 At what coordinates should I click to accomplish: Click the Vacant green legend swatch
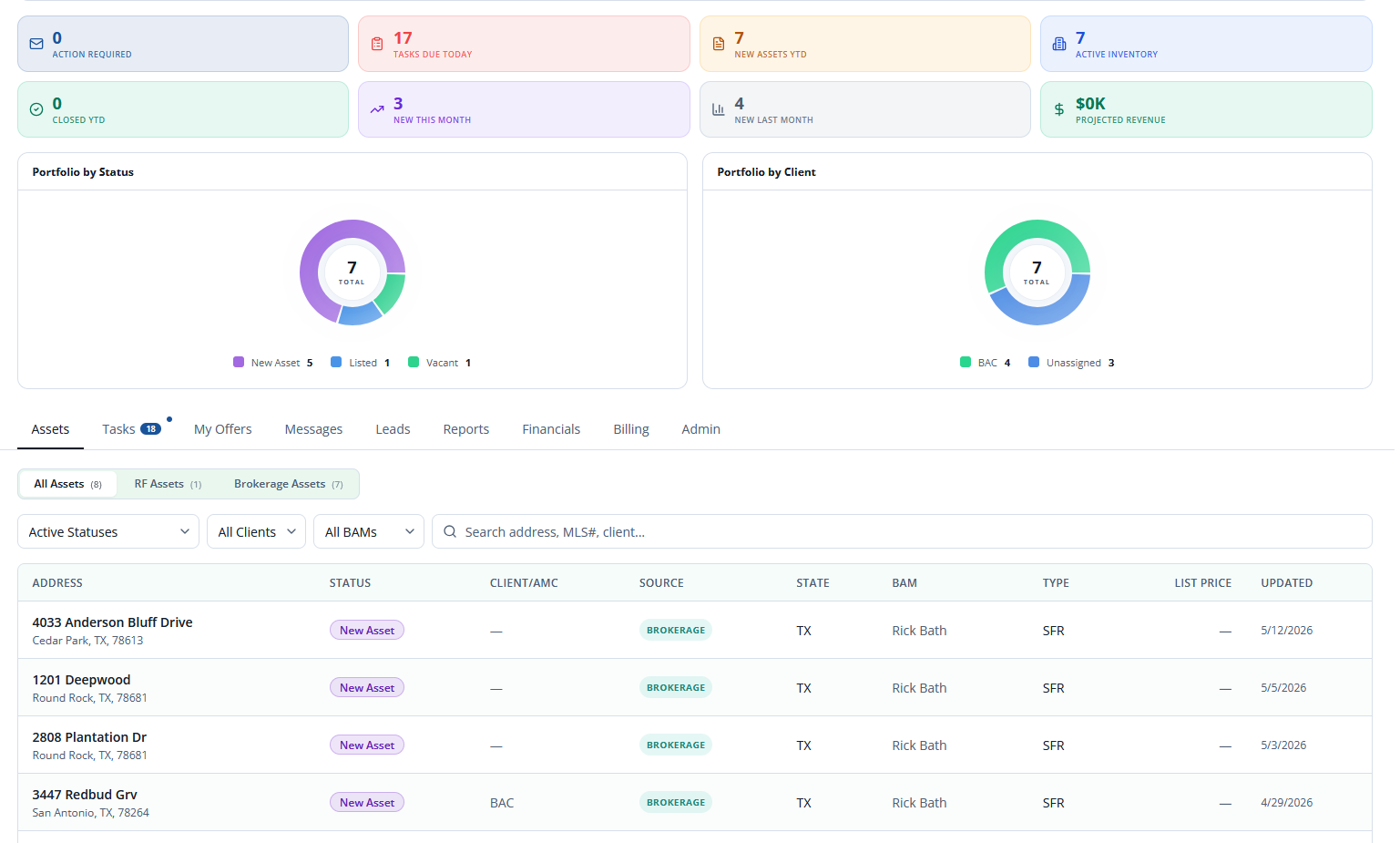pyautogui.click(x=414, y=362)
